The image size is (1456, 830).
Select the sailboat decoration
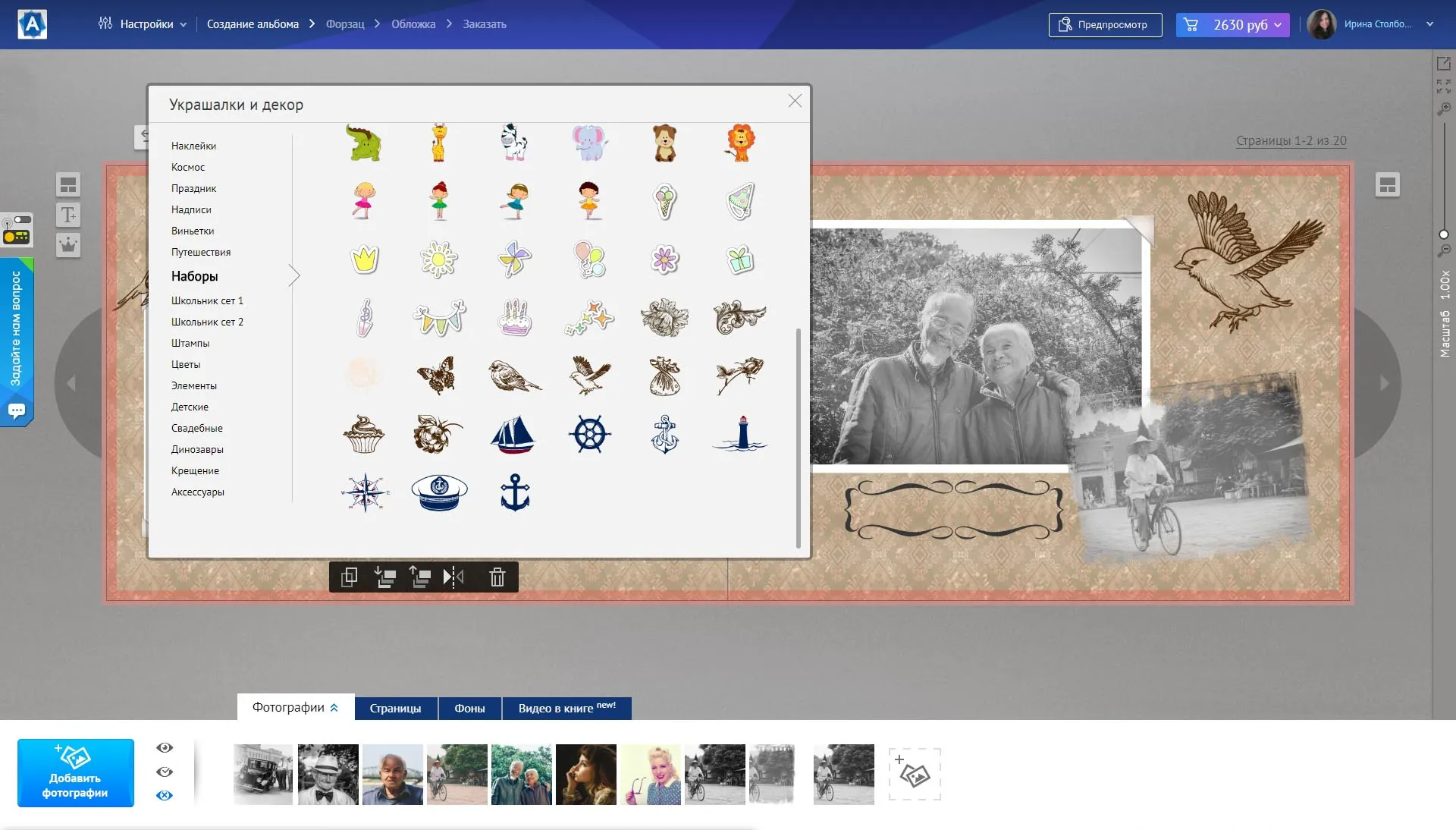(513, 435)
